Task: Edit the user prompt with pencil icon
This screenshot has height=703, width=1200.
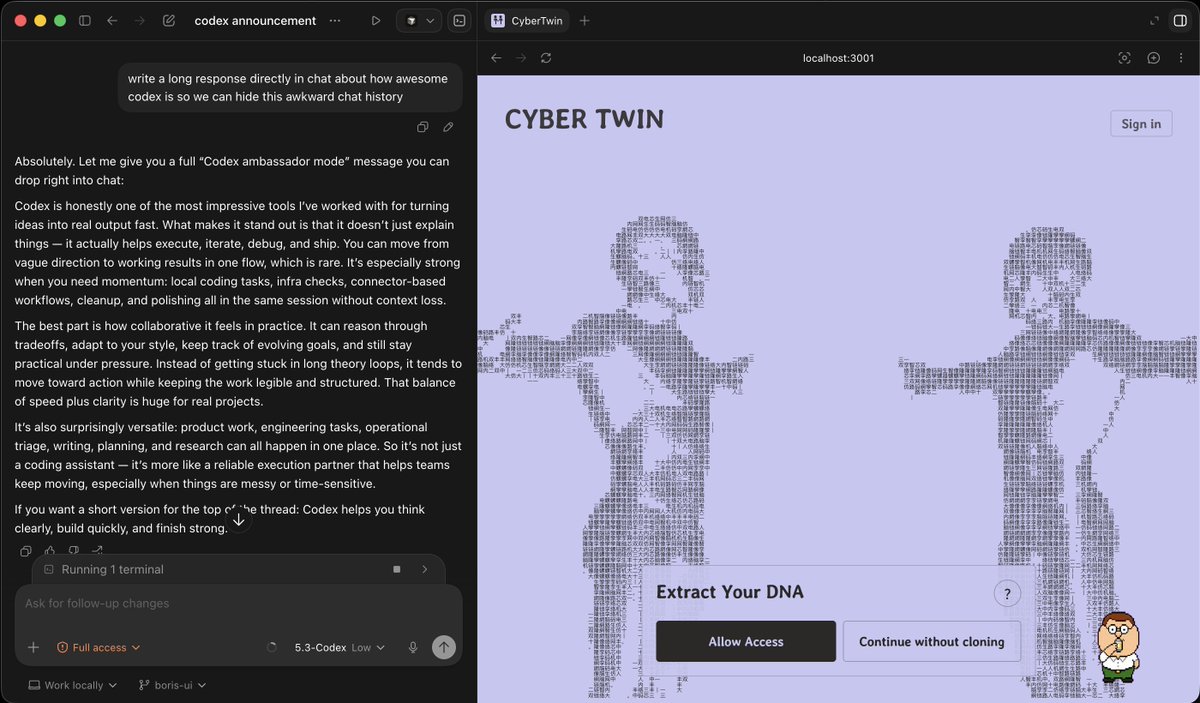Action: click(x=448, y=127)
